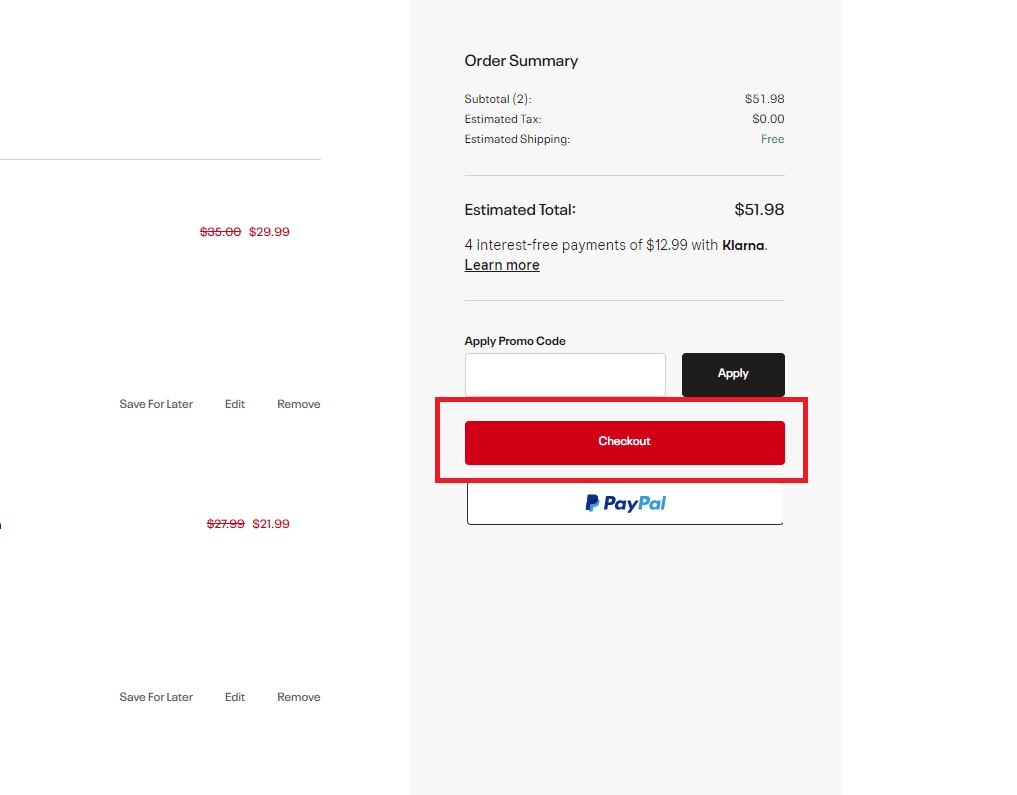Click the bold Klarna brand name
1017x795 pixels.
pos(744,245)
